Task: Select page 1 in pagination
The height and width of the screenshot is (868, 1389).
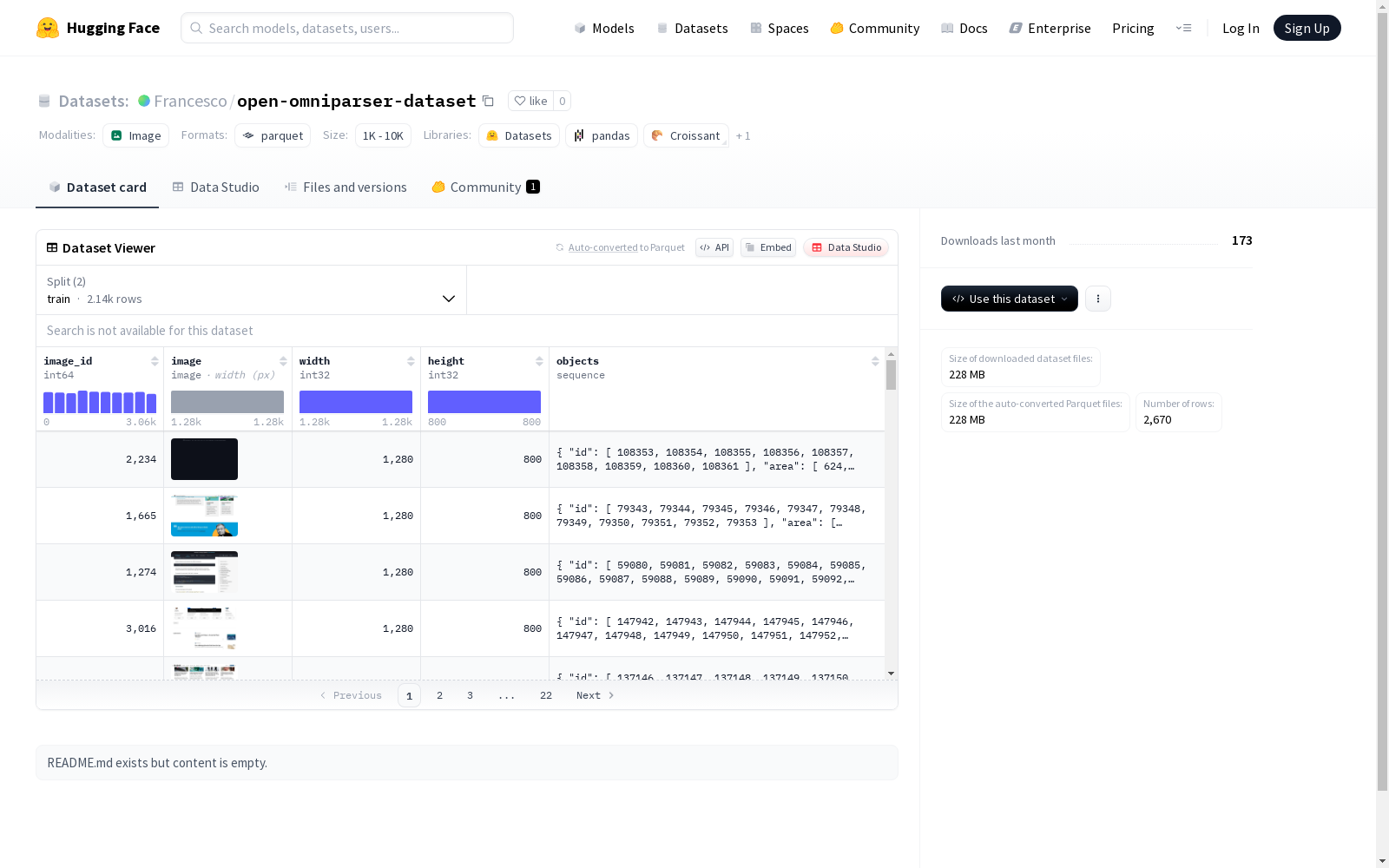Action: (409, 695)
